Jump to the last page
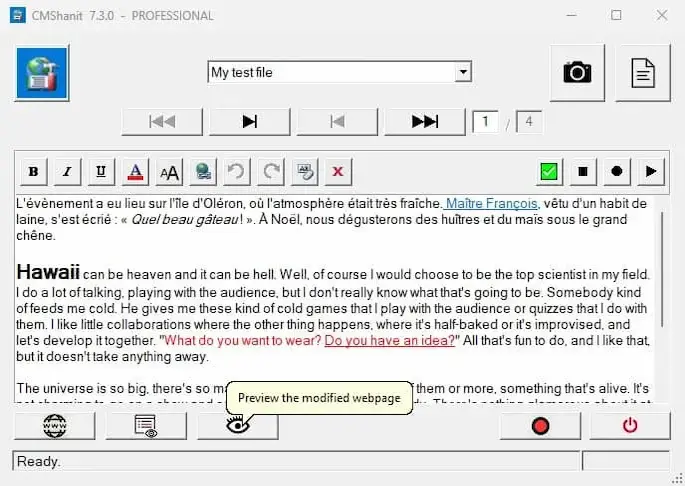This screenshot has height=486, width=685. coord(425,122)
